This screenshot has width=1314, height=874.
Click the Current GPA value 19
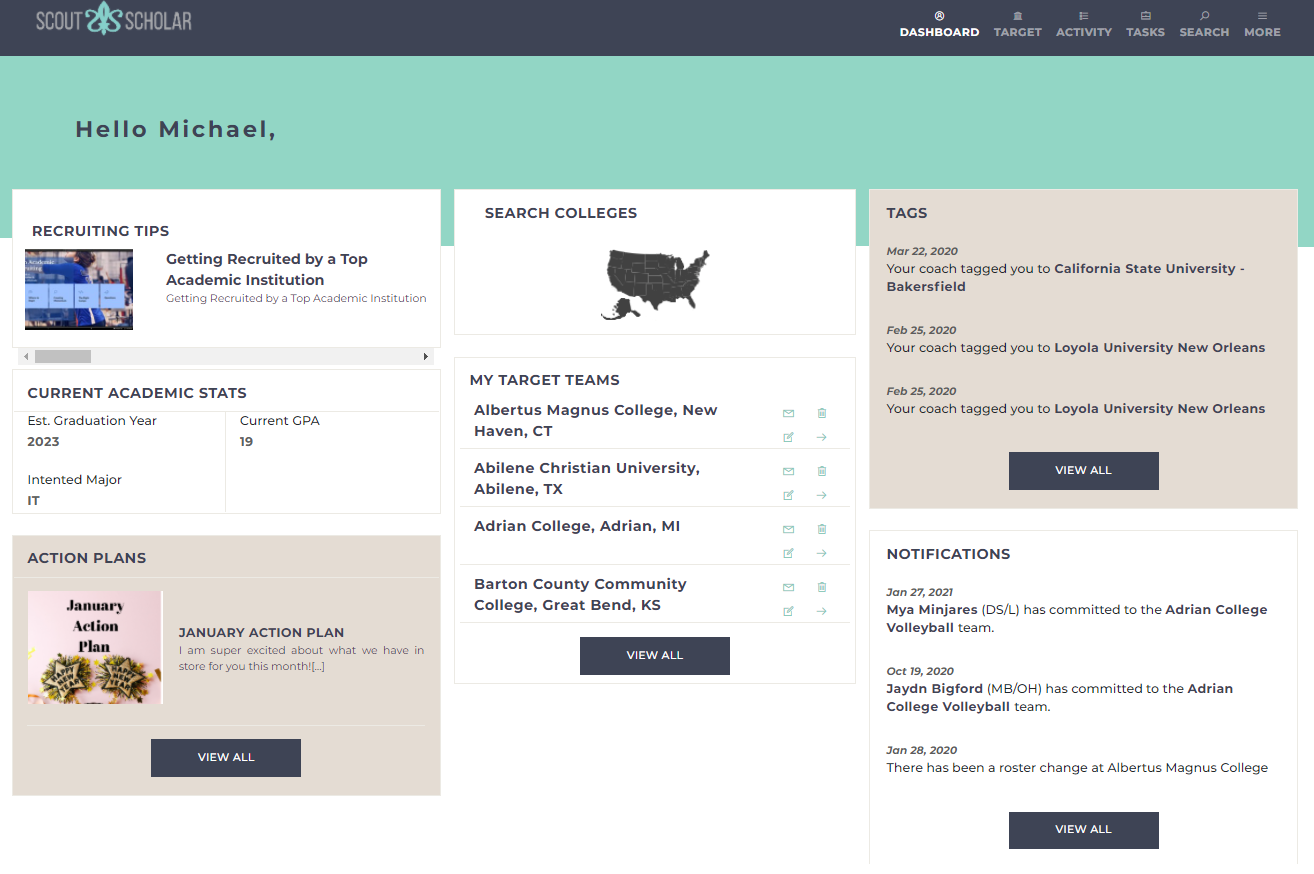tap(246, 442)
